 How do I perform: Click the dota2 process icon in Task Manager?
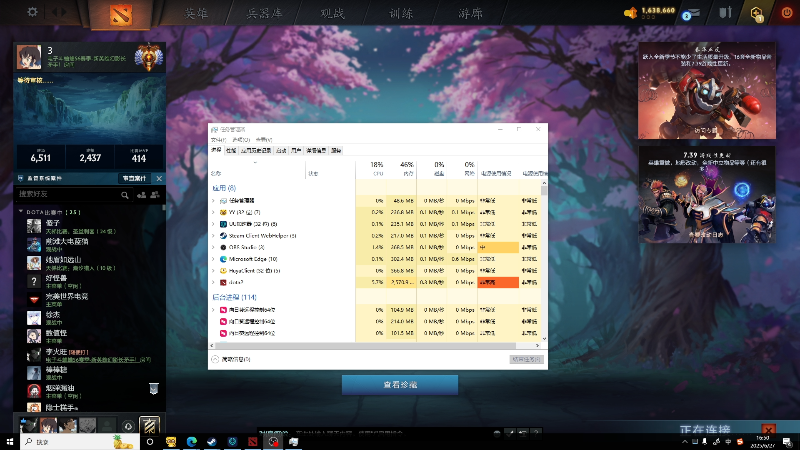pyautogui.click(x=223, y=282)
